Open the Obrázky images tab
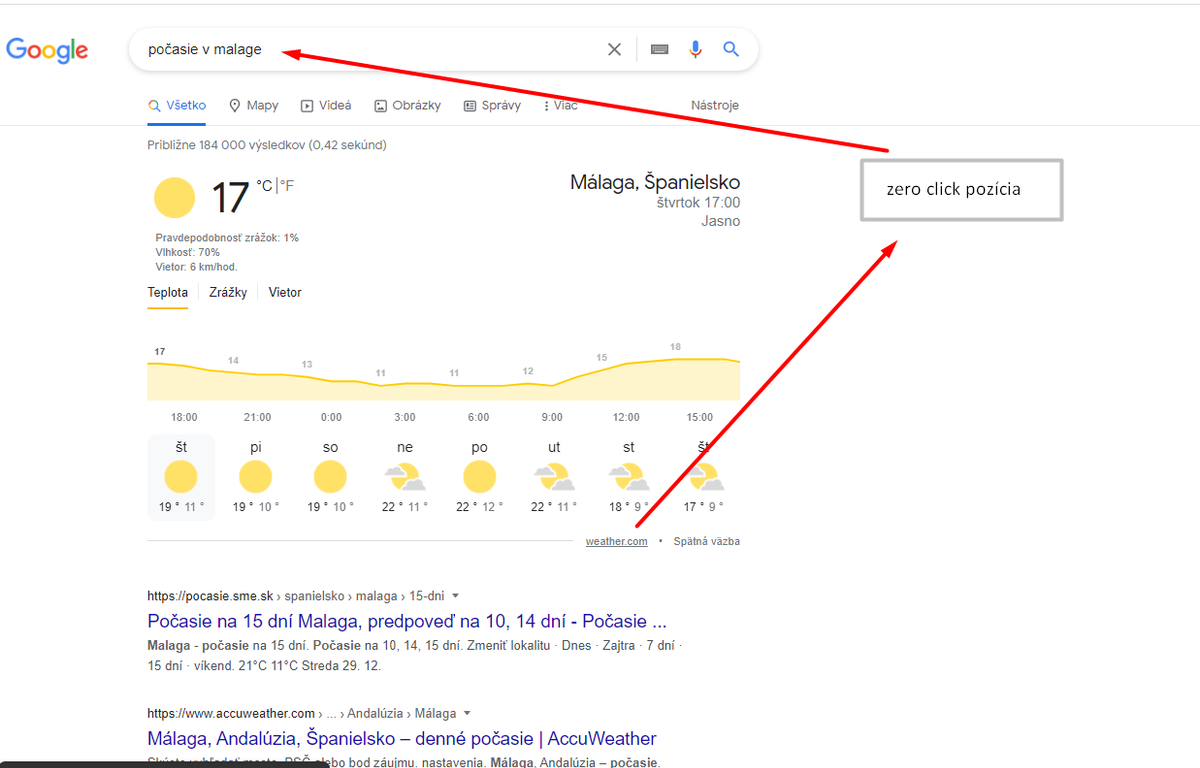1200x768 pixels. pyautogui.click(x=408, y=105)
